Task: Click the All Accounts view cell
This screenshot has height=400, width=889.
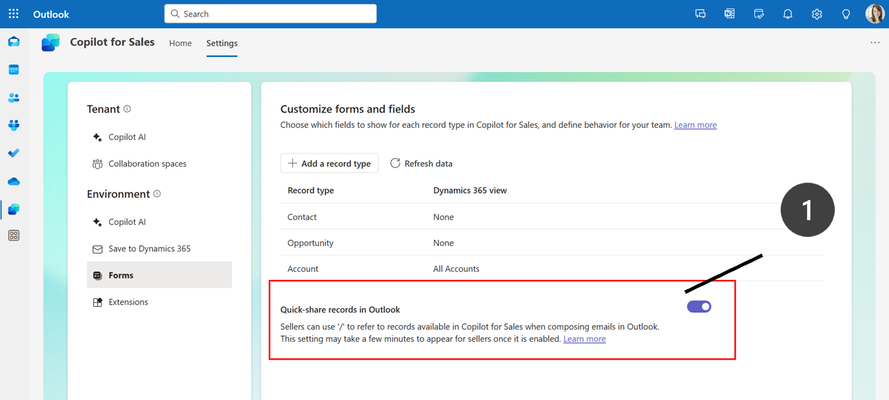Action: (456, 269)
